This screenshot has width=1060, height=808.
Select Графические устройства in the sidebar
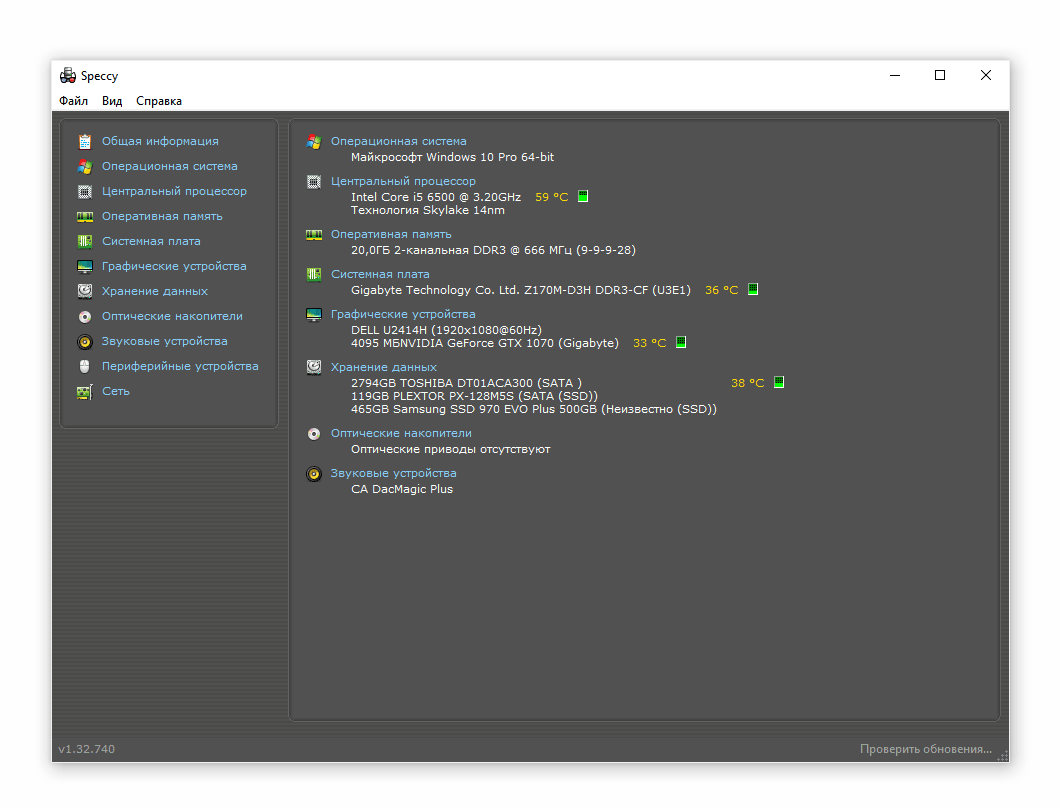[174, 266]
